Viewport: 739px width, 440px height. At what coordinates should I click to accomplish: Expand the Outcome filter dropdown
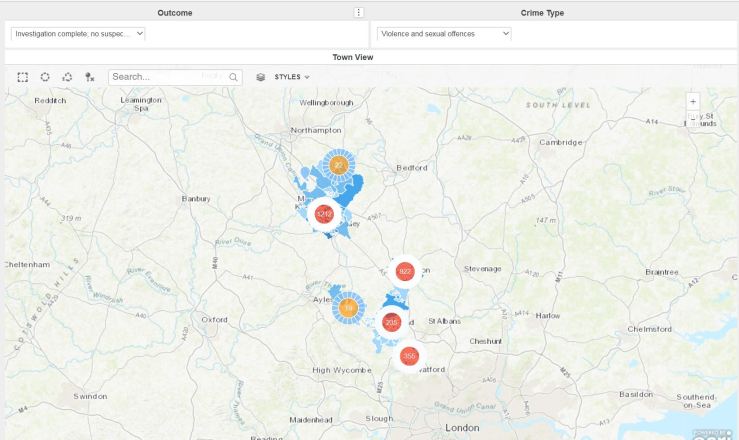tap(78, 33)
